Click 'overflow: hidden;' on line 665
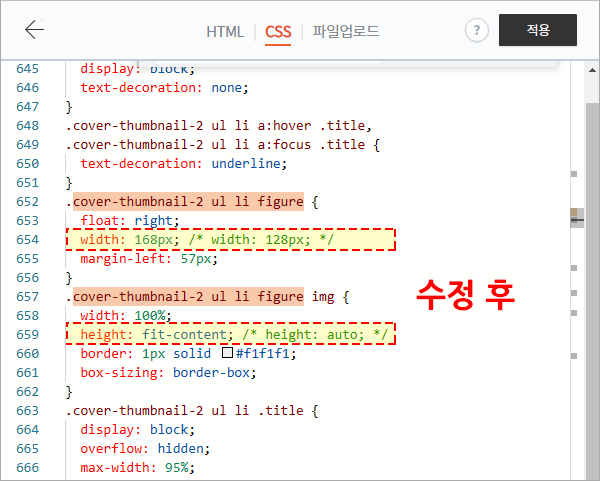600x481 pixels. click(x=145, y=448)
